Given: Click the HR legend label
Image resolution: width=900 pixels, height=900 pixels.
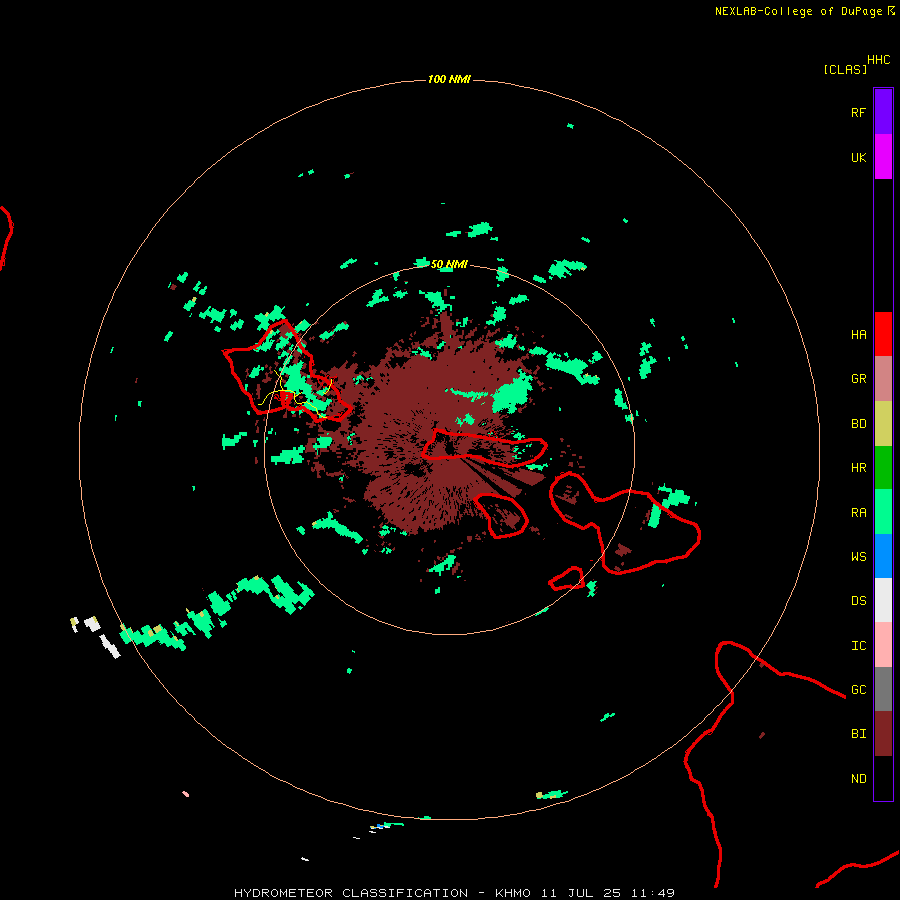Looking at the screenshot, I should click(x=858, y=468).
